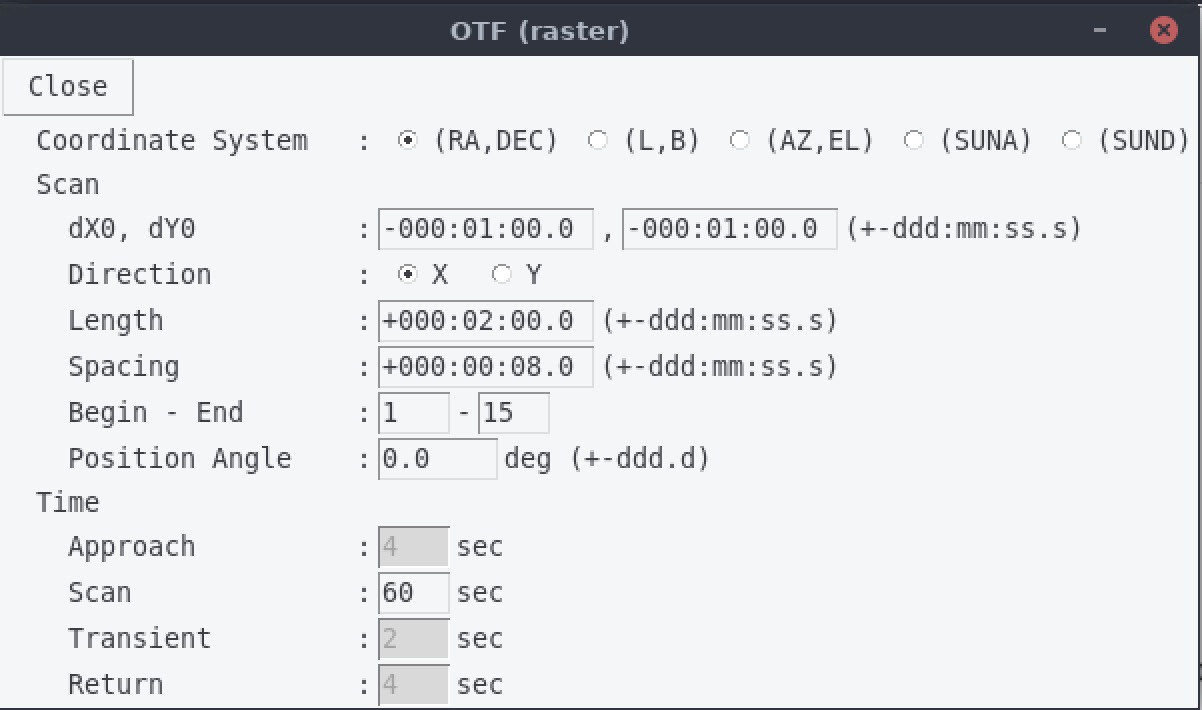The width and height of the screenshot is (1202, 710).
Task: Minimize the OTF (raster) window
Action: click(x=1100, y=31)
